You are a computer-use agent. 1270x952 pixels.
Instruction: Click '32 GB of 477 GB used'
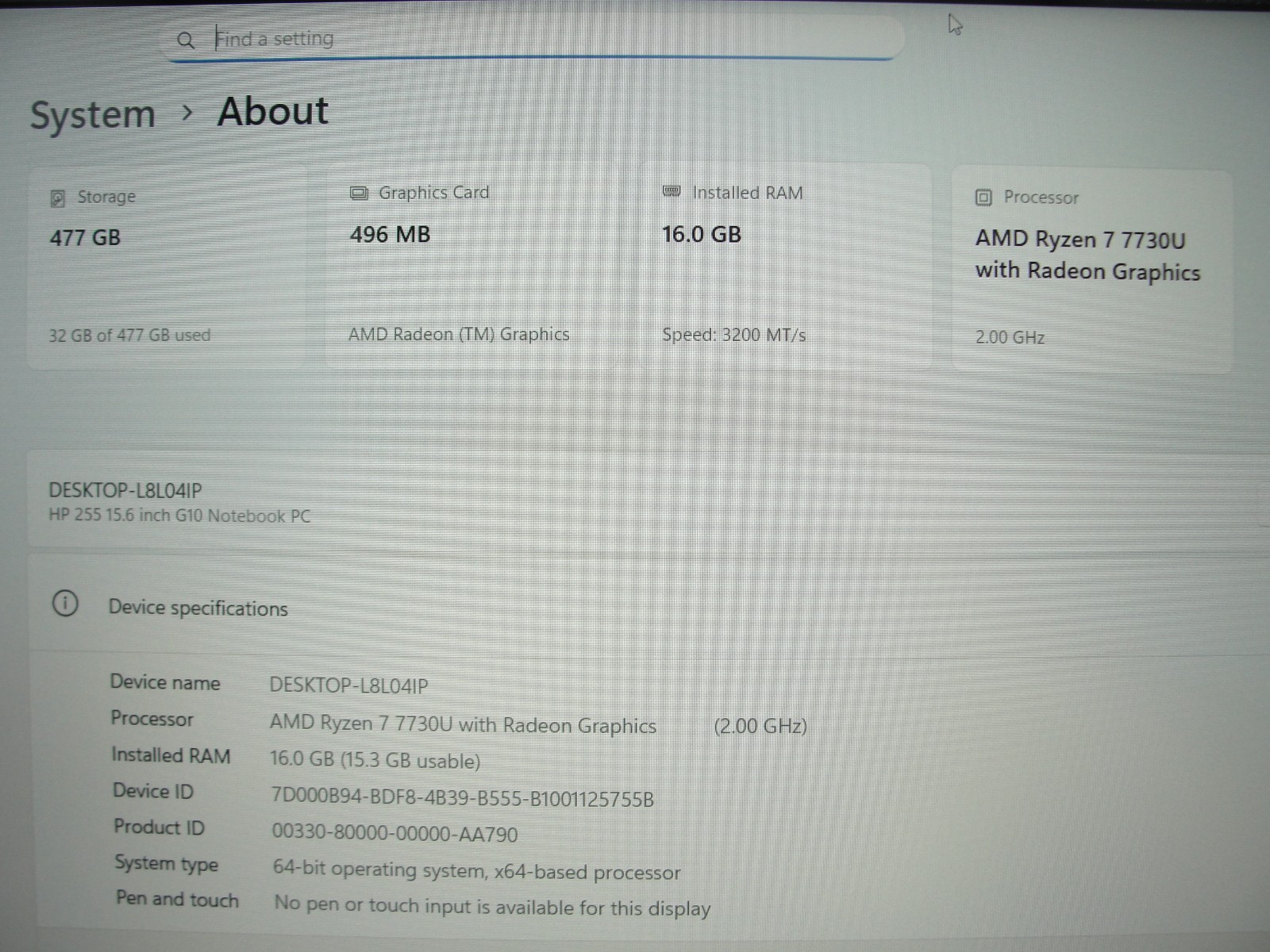point(129,335)
